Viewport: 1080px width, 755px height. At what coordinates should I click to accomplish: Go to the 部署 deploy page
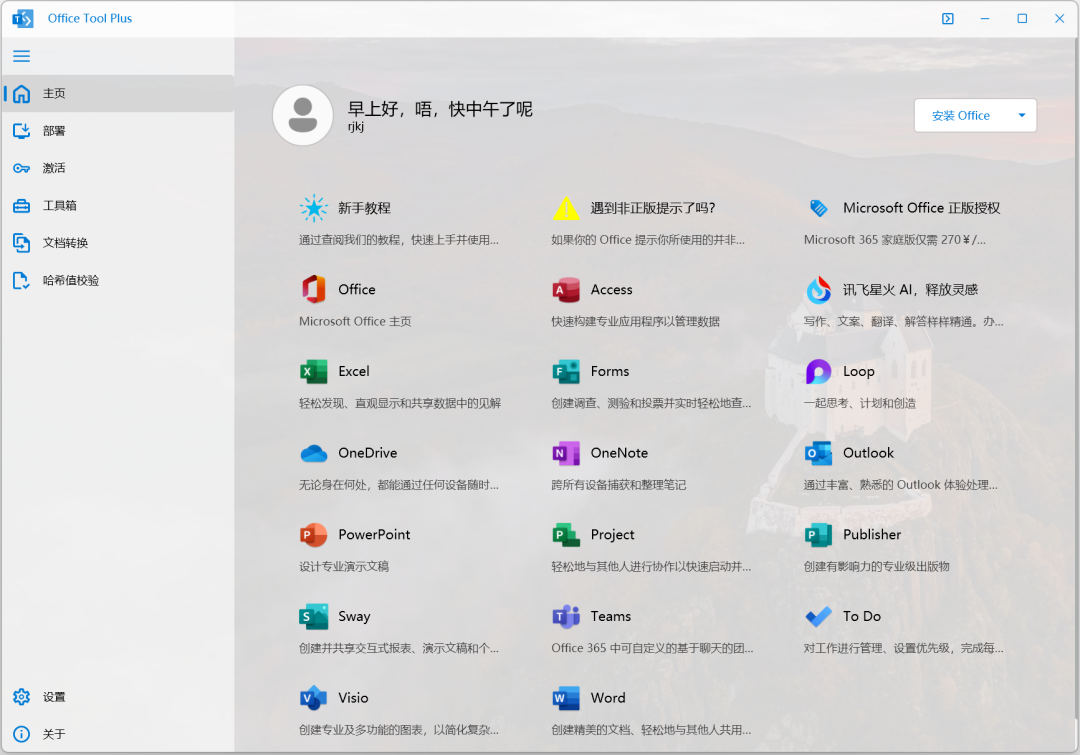click(118, 131)
